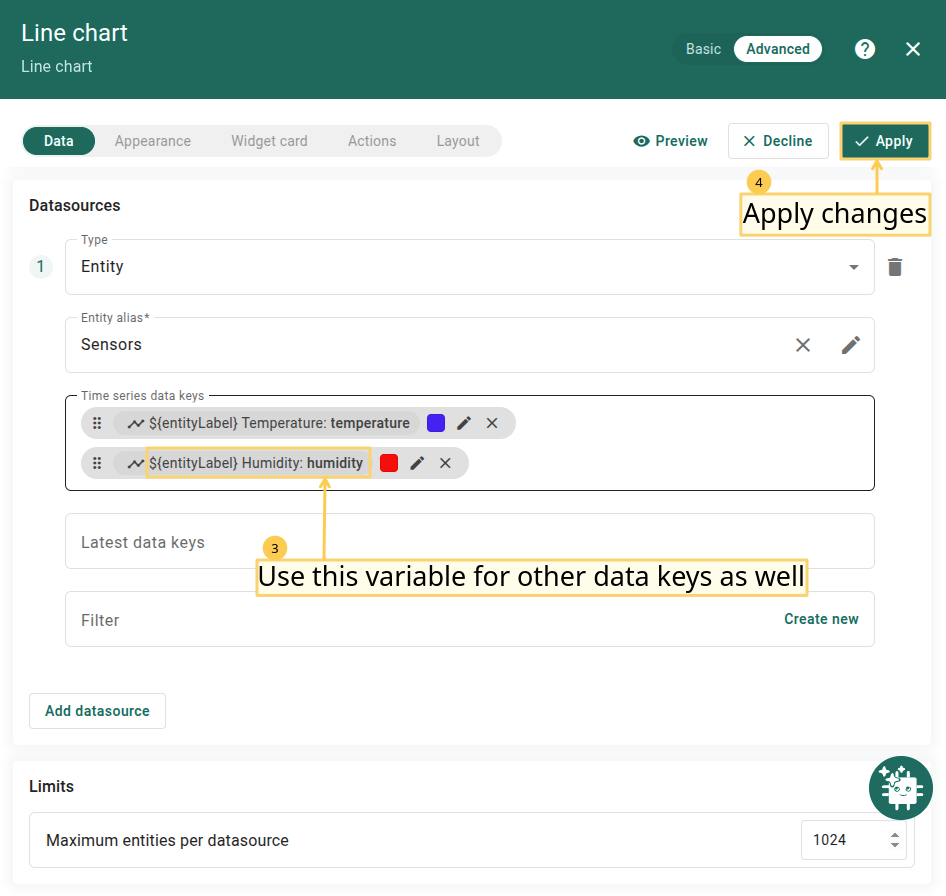Open the Appearance tab
Viewport: 946px width, 896px height.
[152, 141]
